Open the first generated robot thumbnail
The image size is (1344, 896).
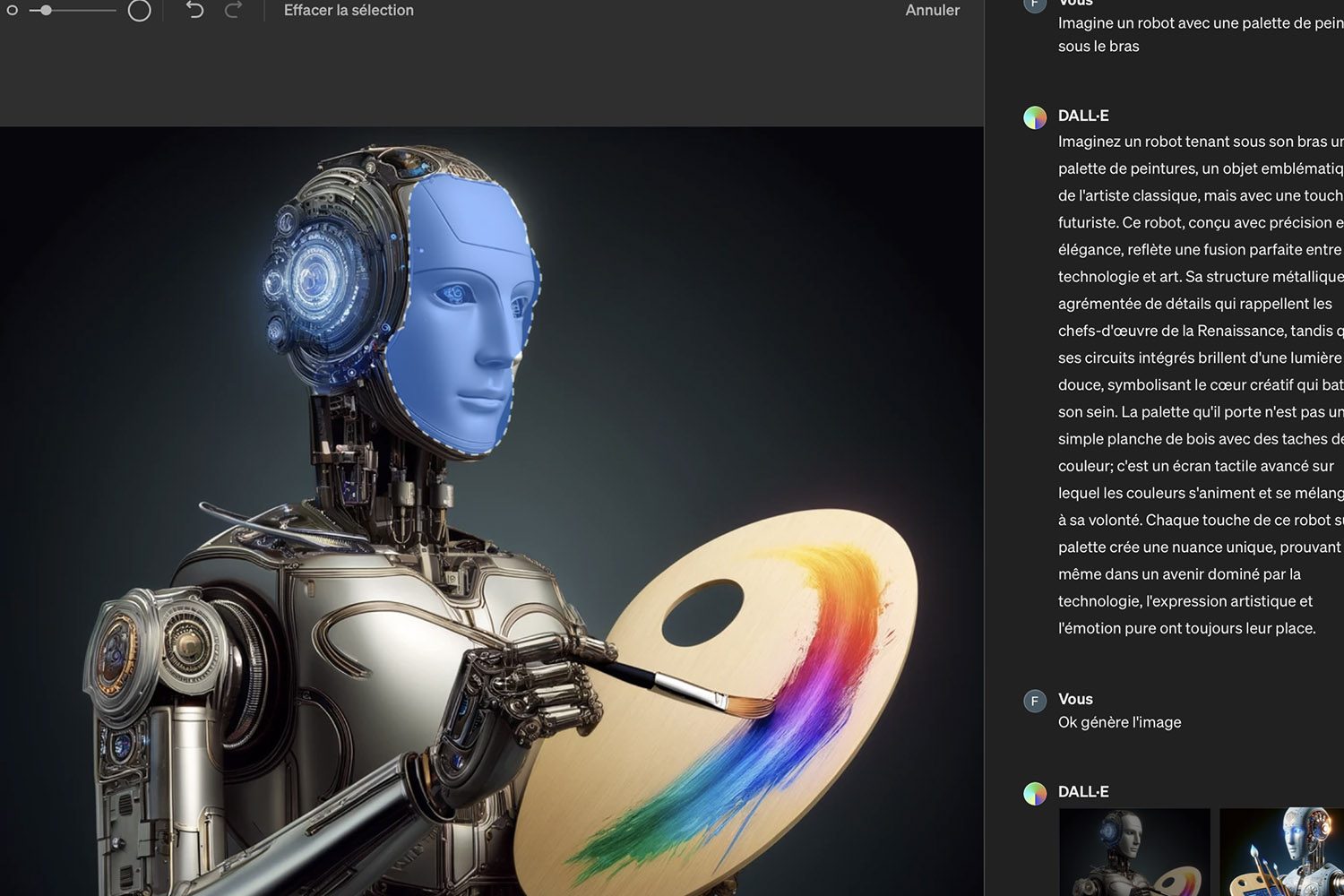[x=1134, y=852]
